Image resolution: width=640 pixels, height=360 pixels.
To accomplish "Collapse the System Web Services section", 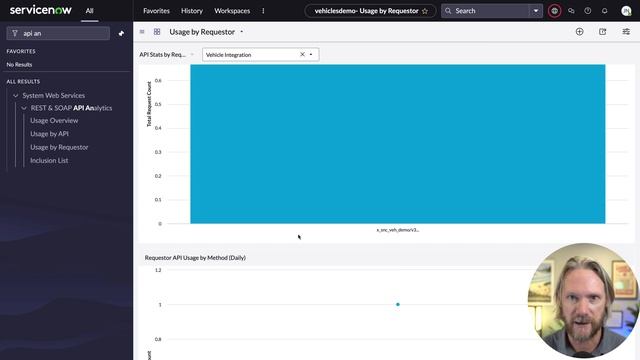I will coord(16,96).
